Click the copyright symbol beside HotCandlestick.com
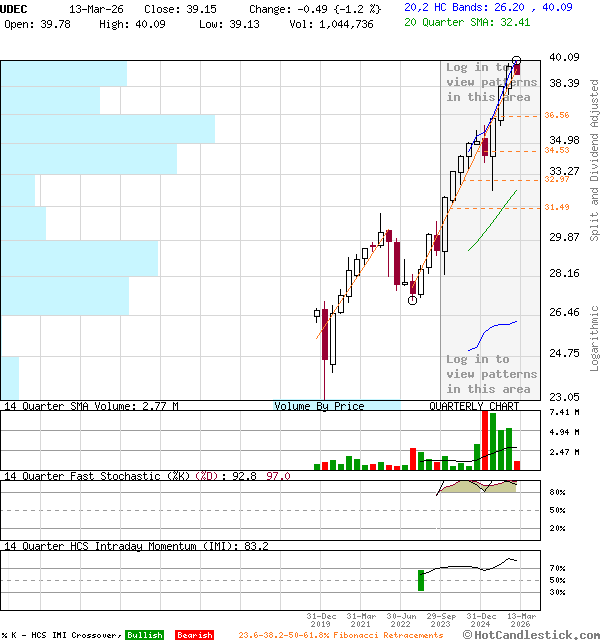The height and width of the screenshot is (640, 600). point(467,634)
